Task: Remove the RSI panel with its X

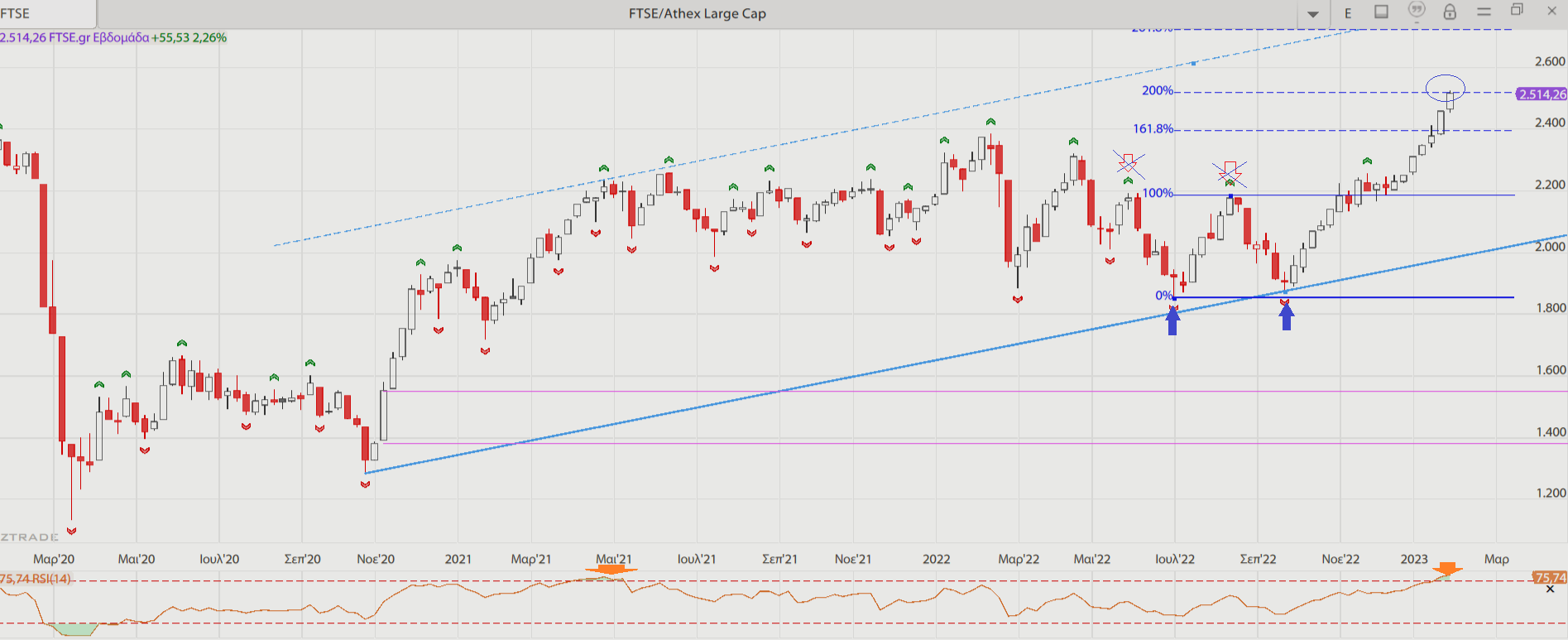Action: 1550,589
